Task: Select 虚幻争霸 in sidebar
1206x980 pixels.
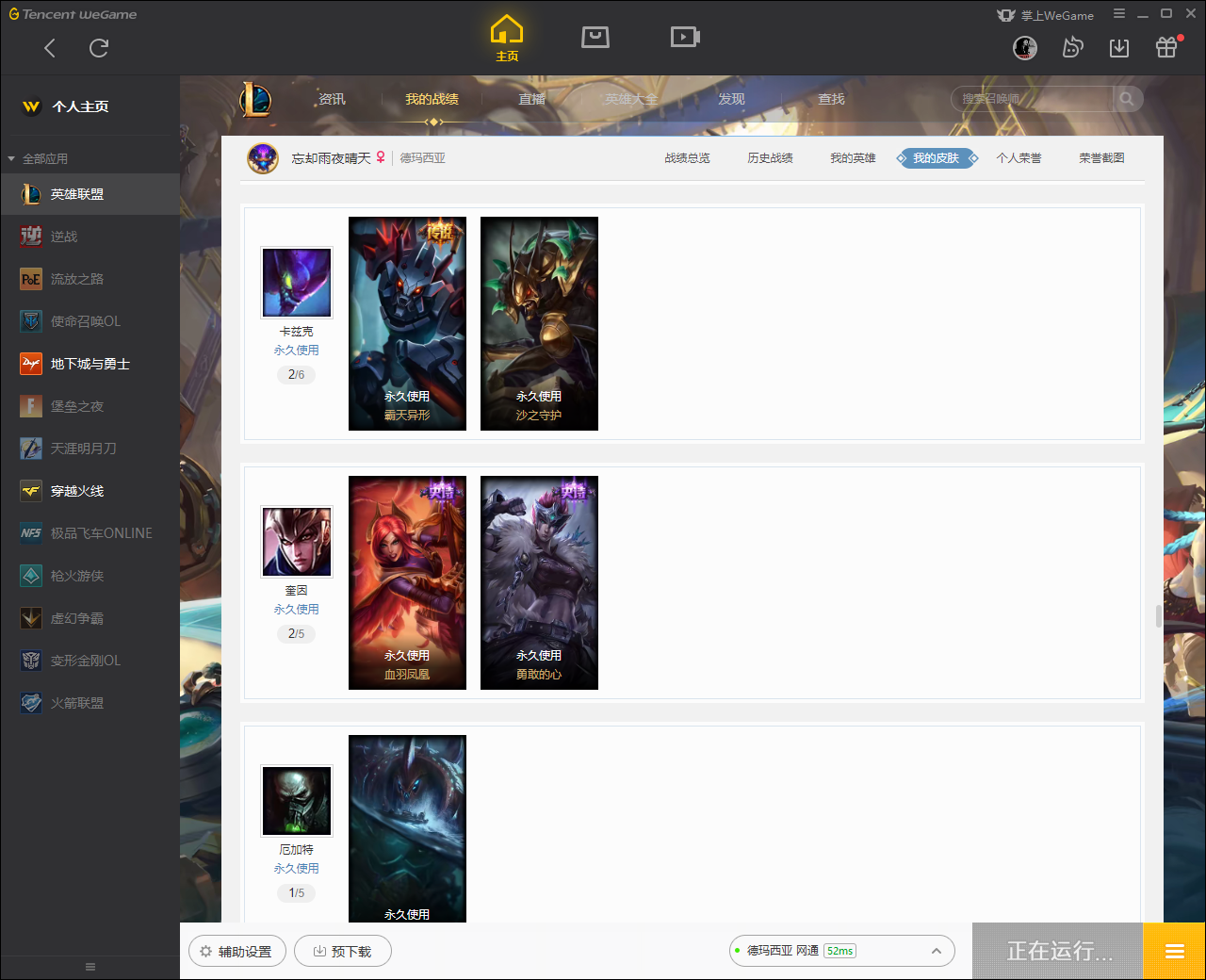Action: (x=90, y=618)
